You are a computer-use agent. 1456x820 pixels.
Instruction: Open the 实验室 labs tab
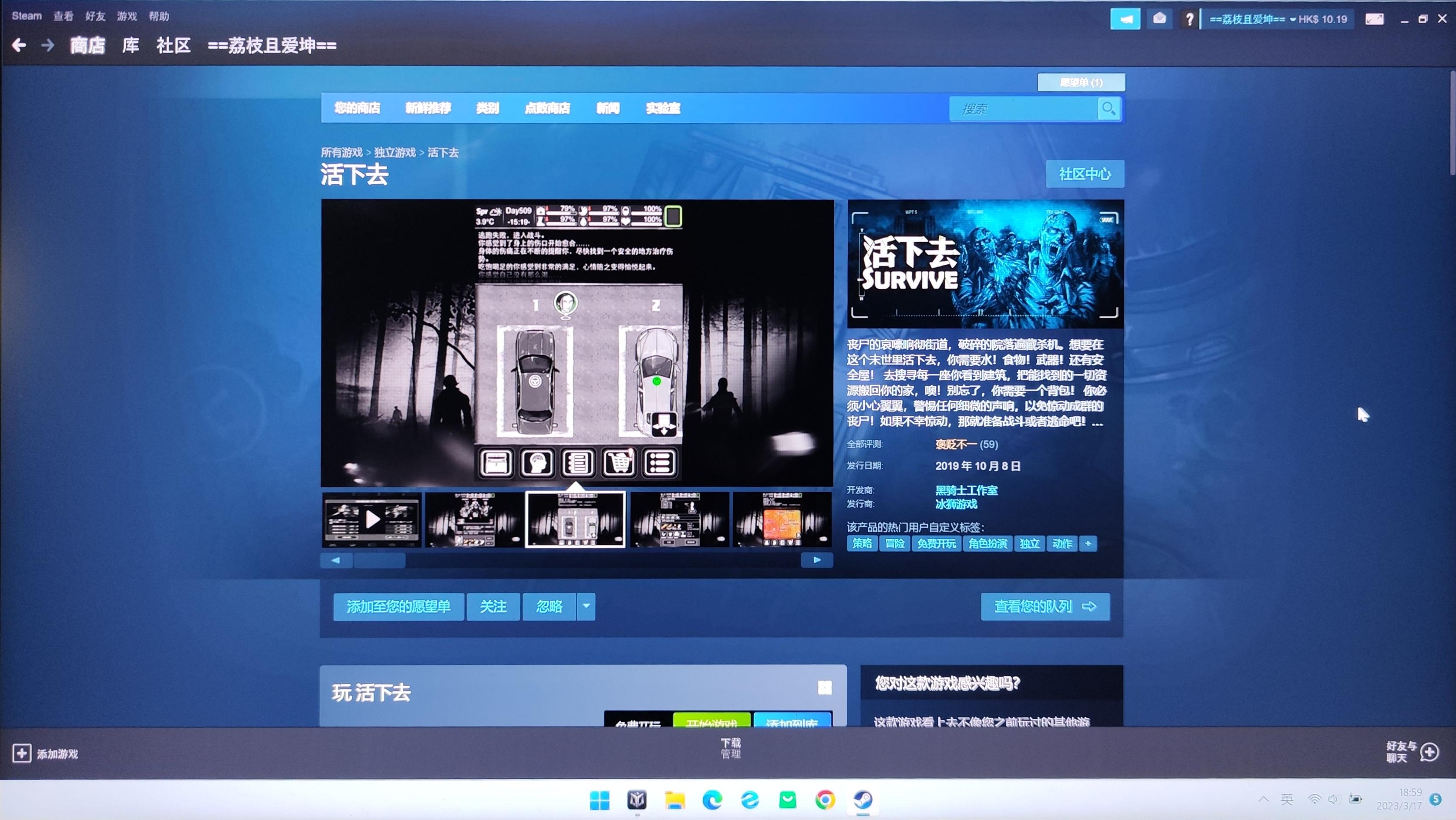663,108
